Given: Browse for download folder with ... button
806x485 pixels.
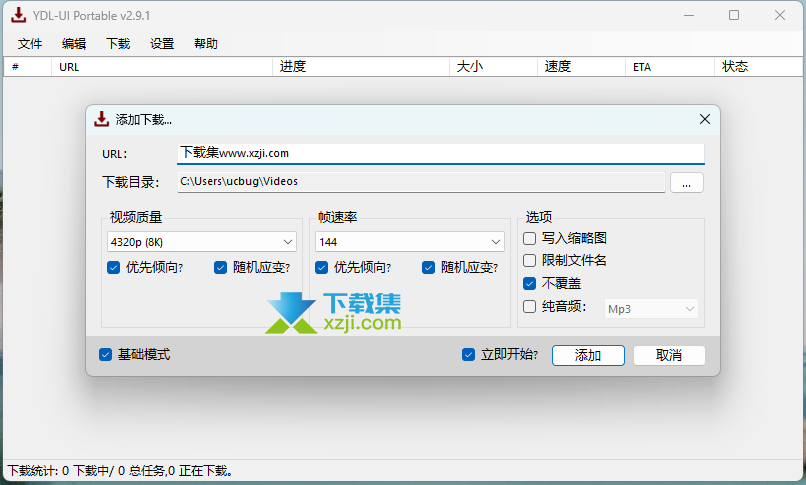Looking at the screenshot, I should [687, 182].
